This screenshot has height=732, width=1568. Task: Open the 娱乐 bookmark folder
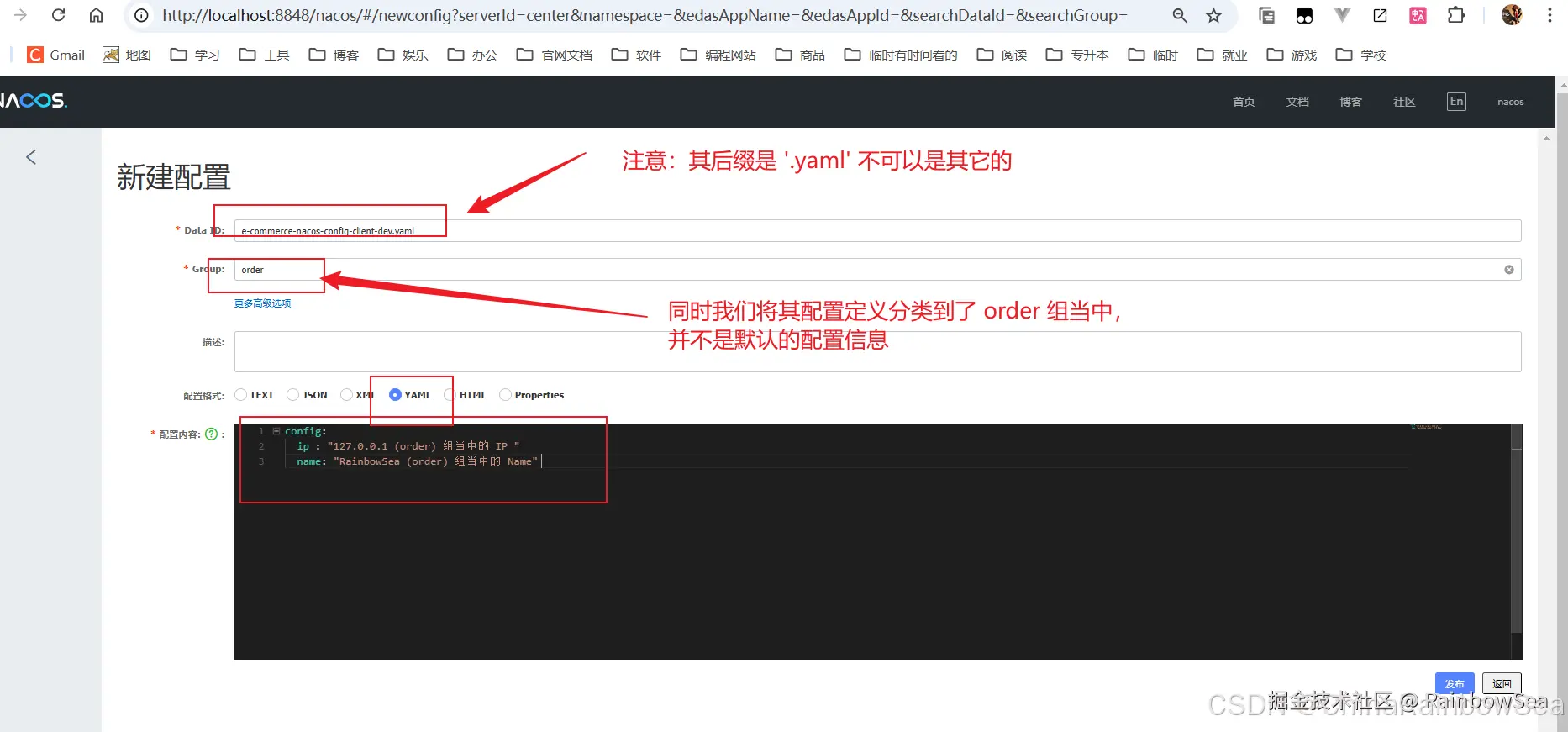pos(403,55)
